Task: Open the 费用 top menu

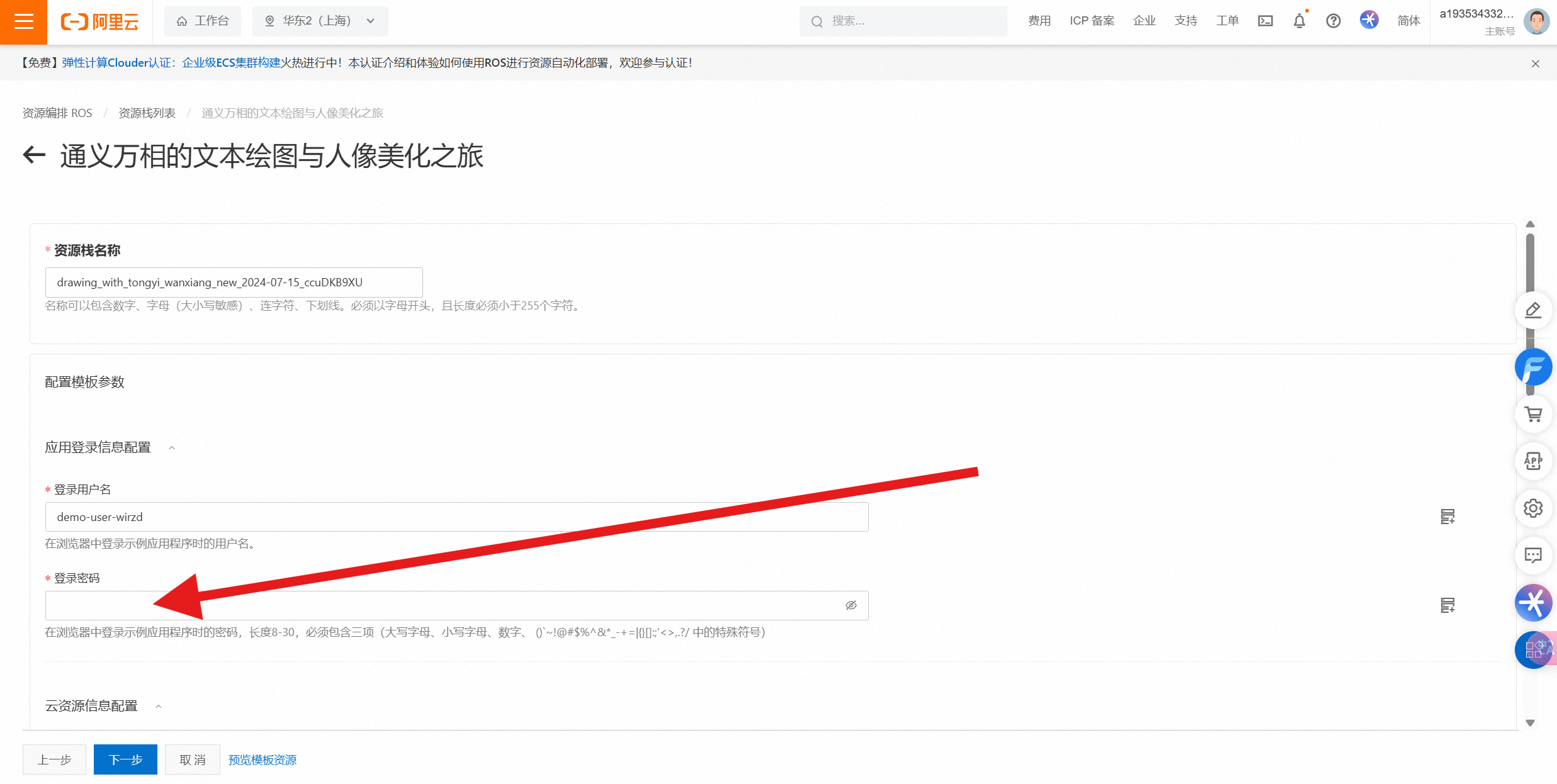Action: pos(1039,21)
